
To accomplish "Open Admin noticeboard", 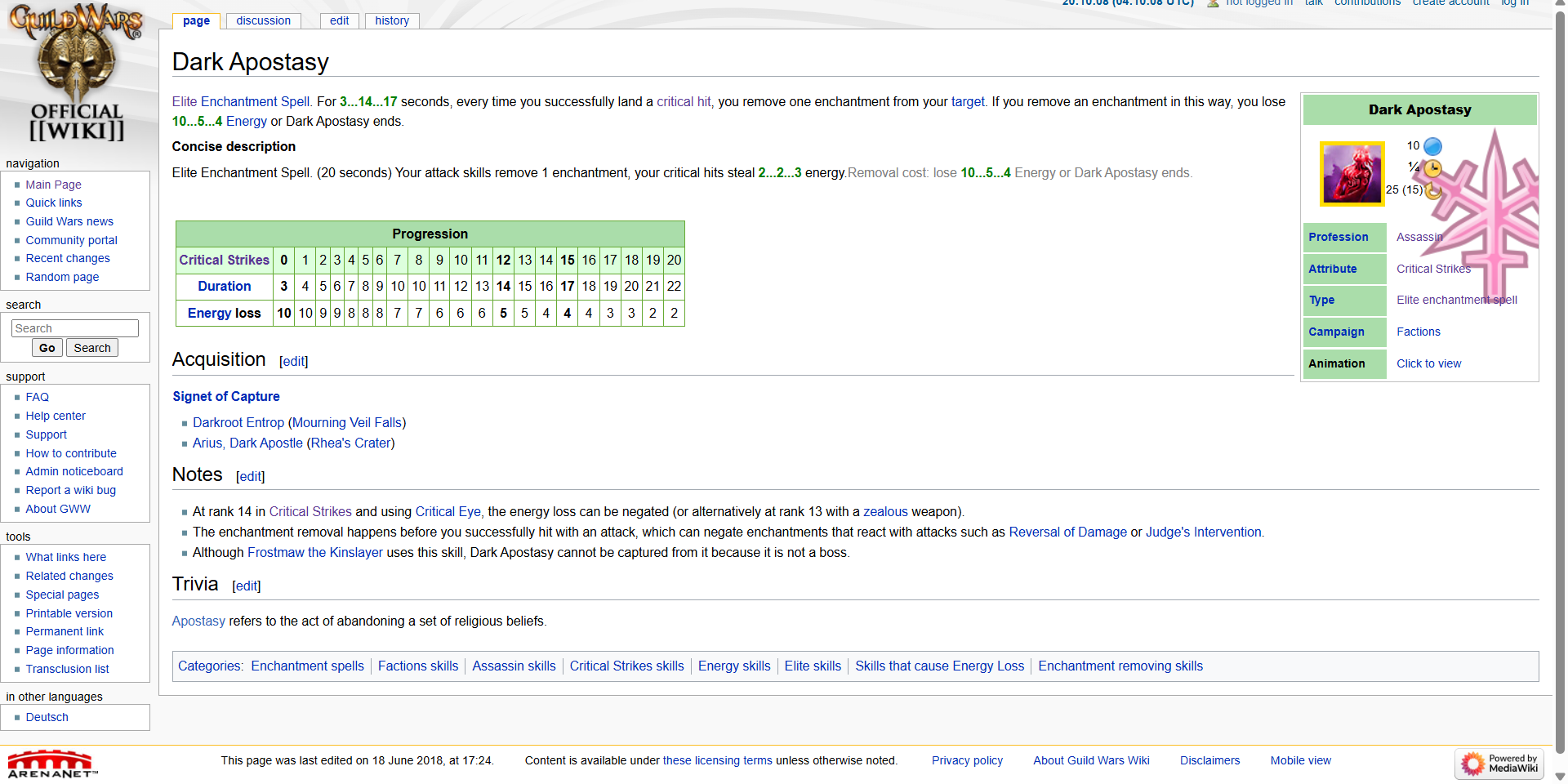I will 74,471.
